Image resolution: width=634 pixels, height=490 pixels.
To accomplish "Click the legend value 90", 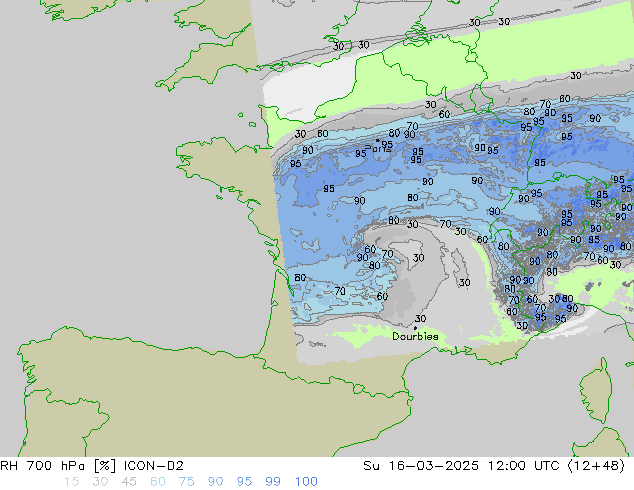I will click(215, 482).
